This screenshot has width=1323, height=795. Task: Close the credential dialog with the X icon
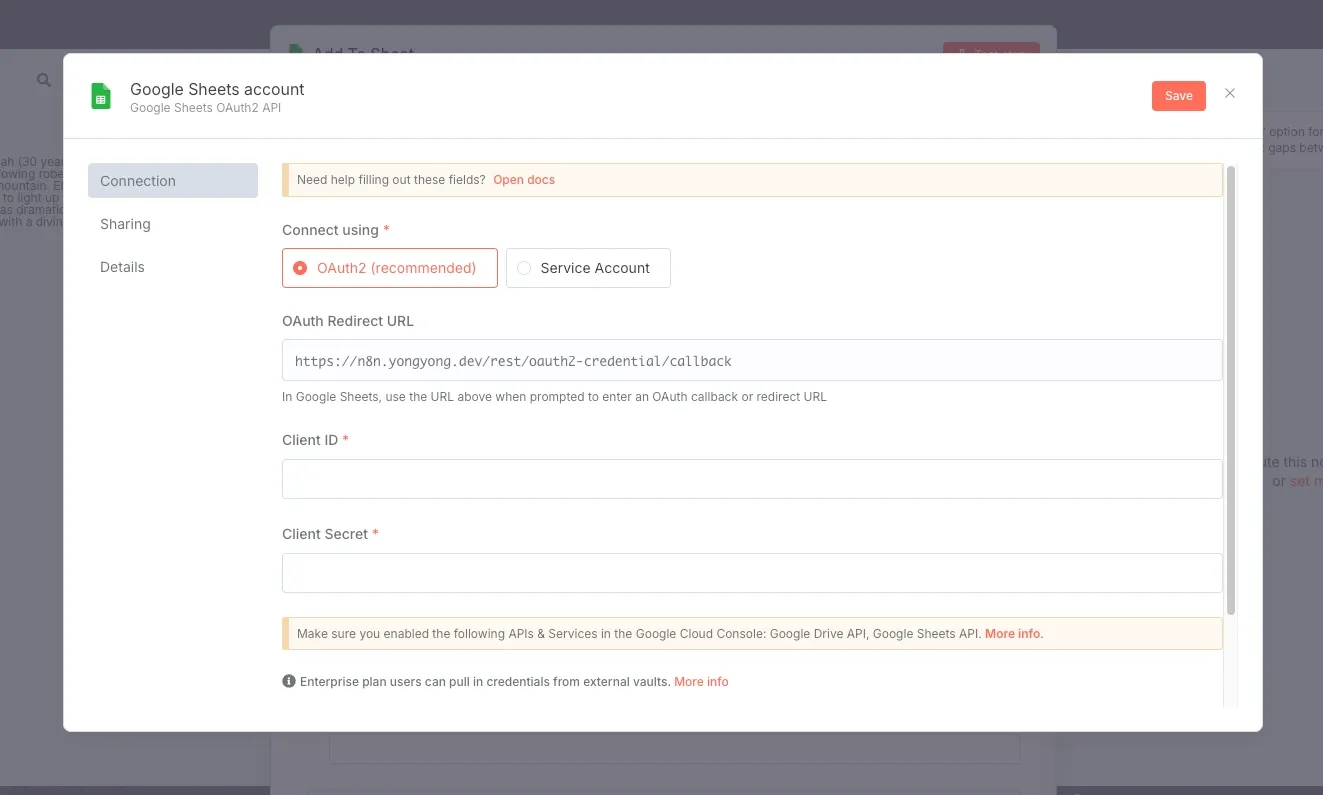pyautogui.click(x=1230, y=93)
